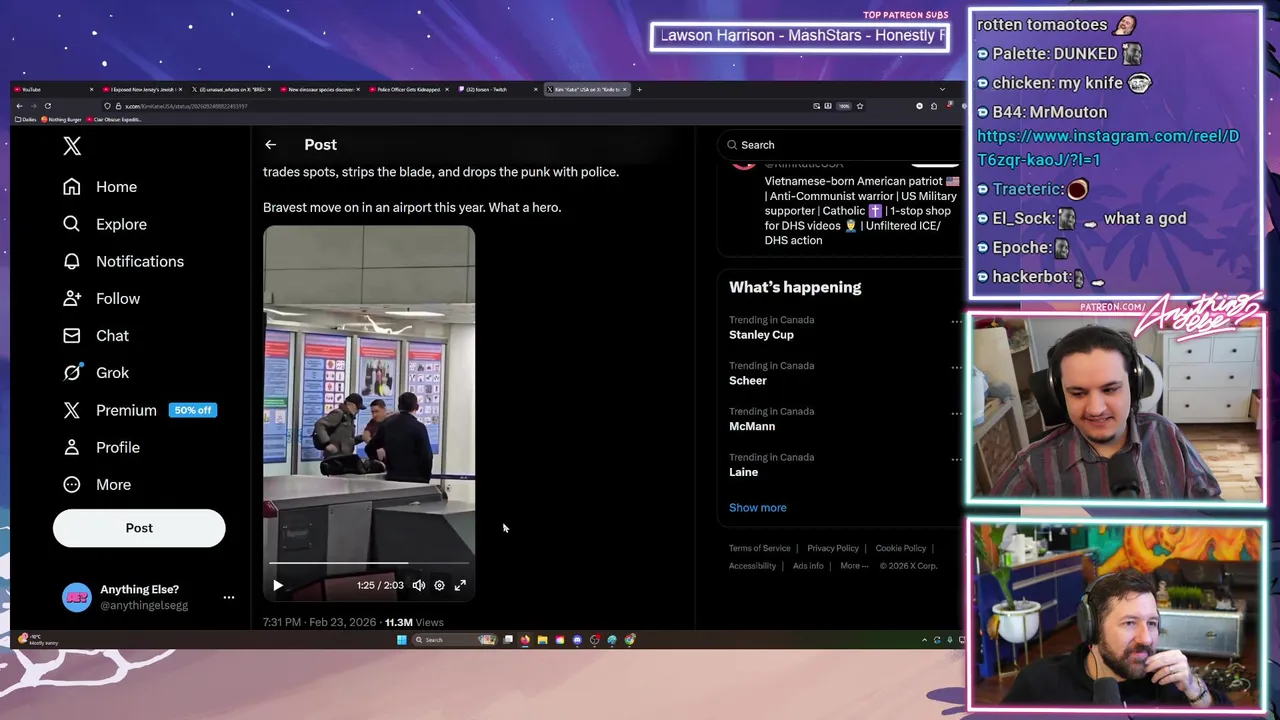1280x720 pixels.
Task: Open Notifications in the sidebar
Action: coord(123,261)
